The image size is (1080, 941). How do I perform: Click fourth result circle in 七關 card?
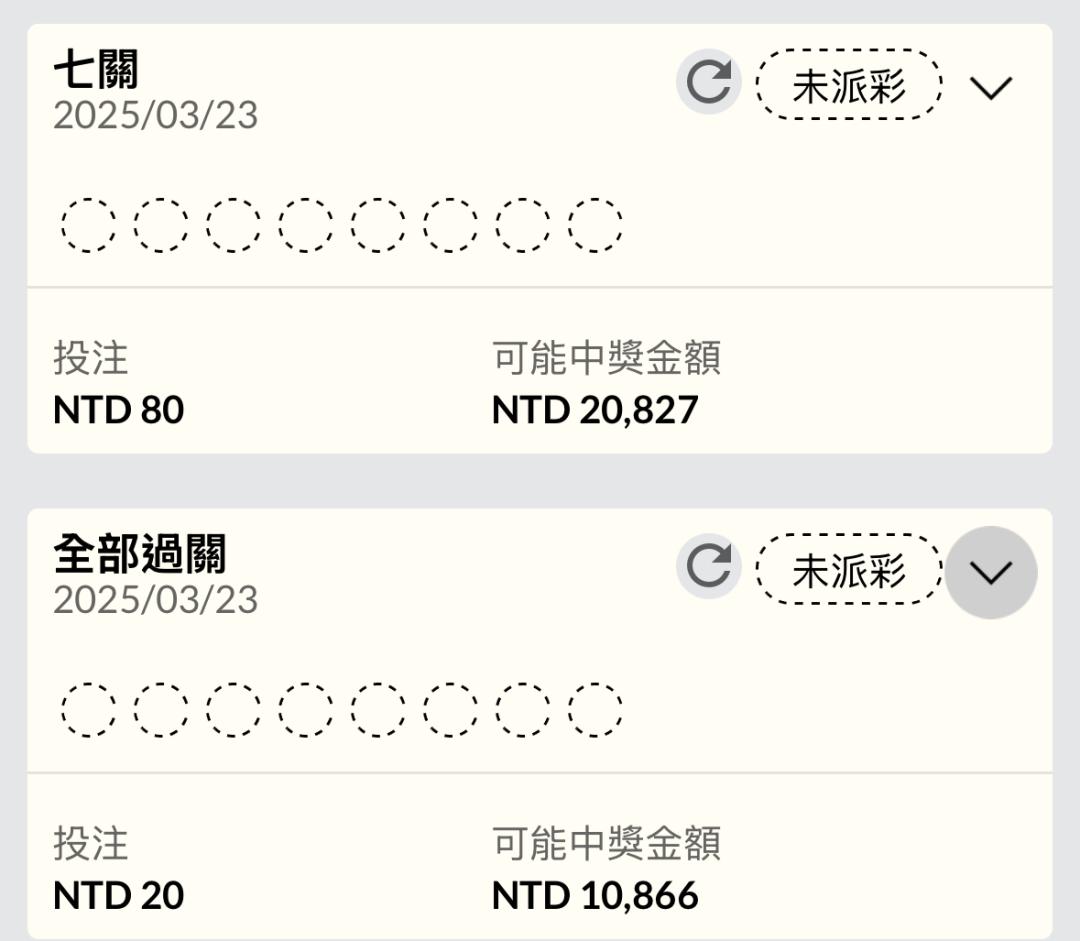pos(306,225)
